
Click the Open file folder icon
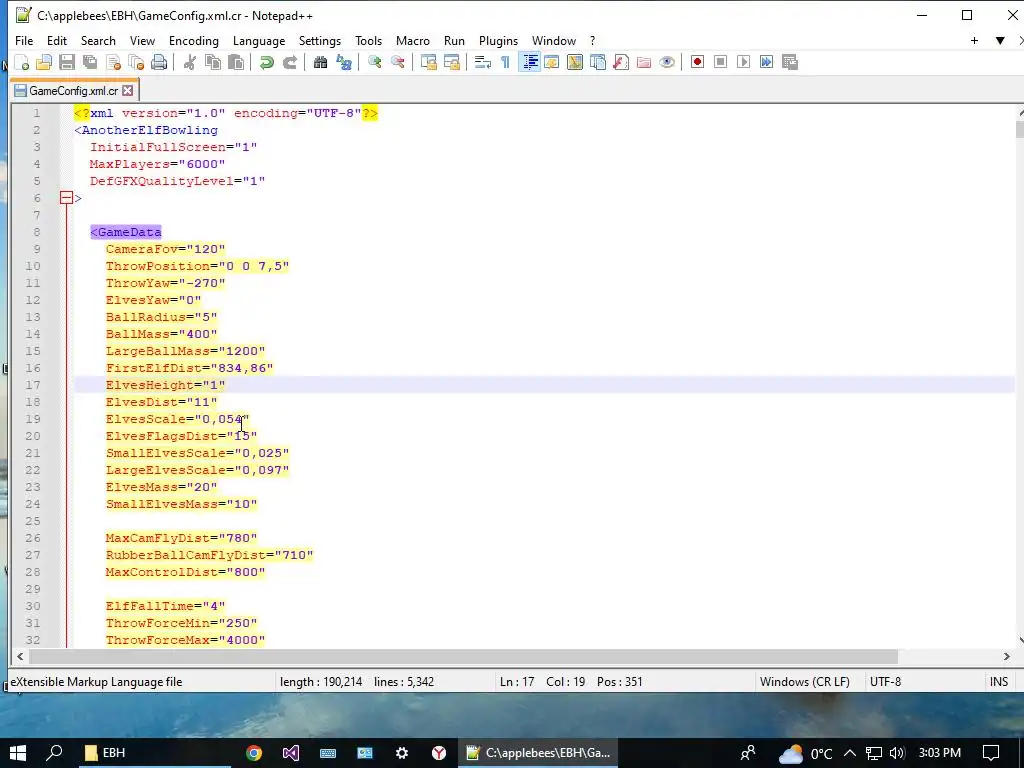click(44, 62)
